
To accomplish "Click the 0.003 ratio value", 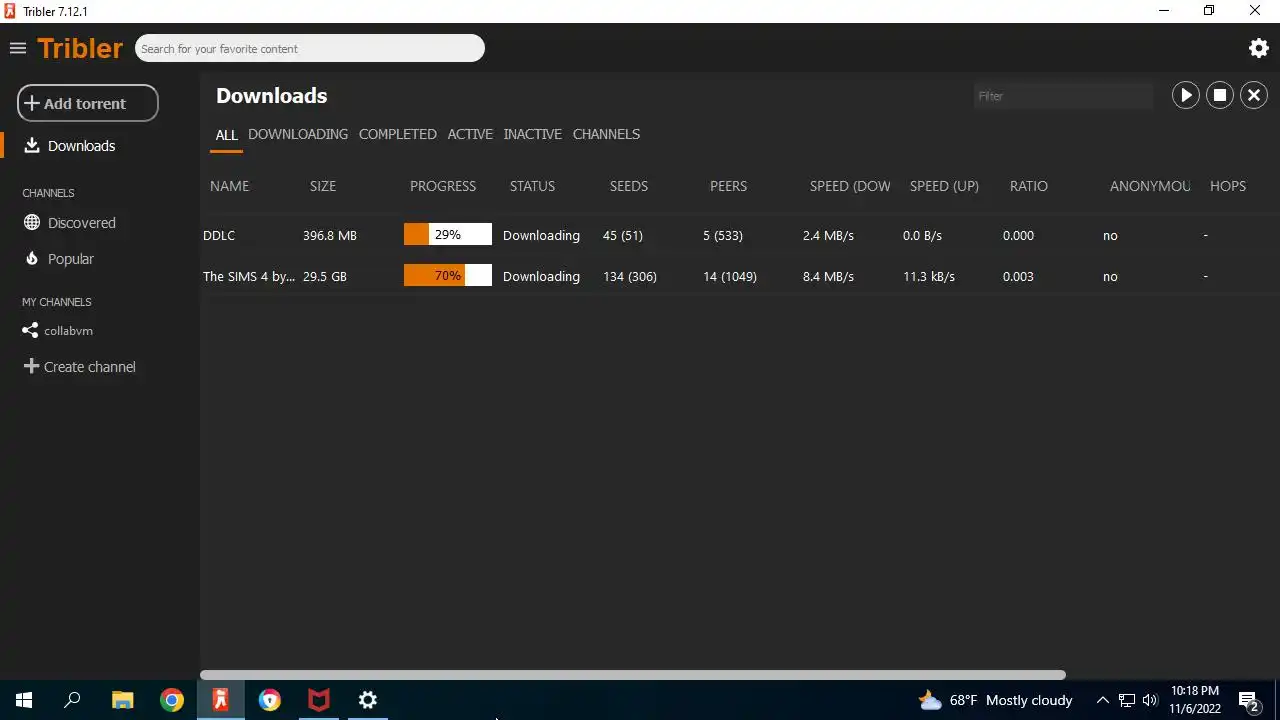I will tap(1018, 276).
